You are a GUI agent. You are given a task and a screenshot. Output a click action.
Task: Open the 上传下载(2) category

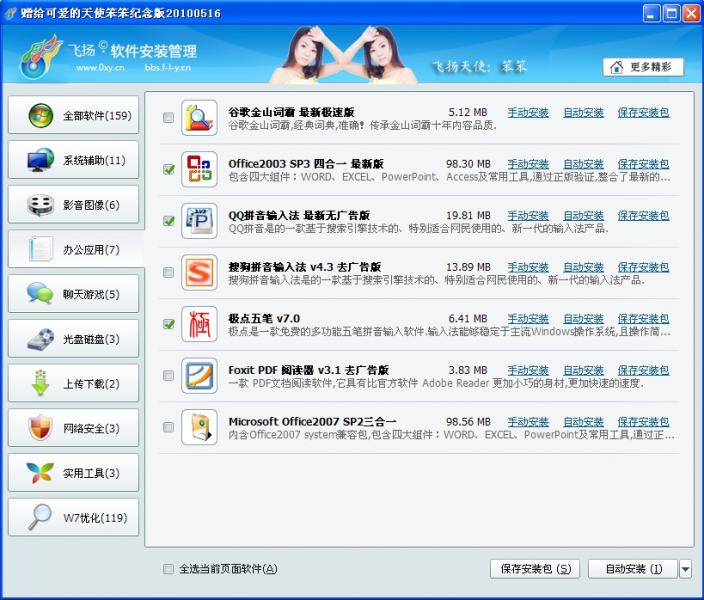[74, 384]
